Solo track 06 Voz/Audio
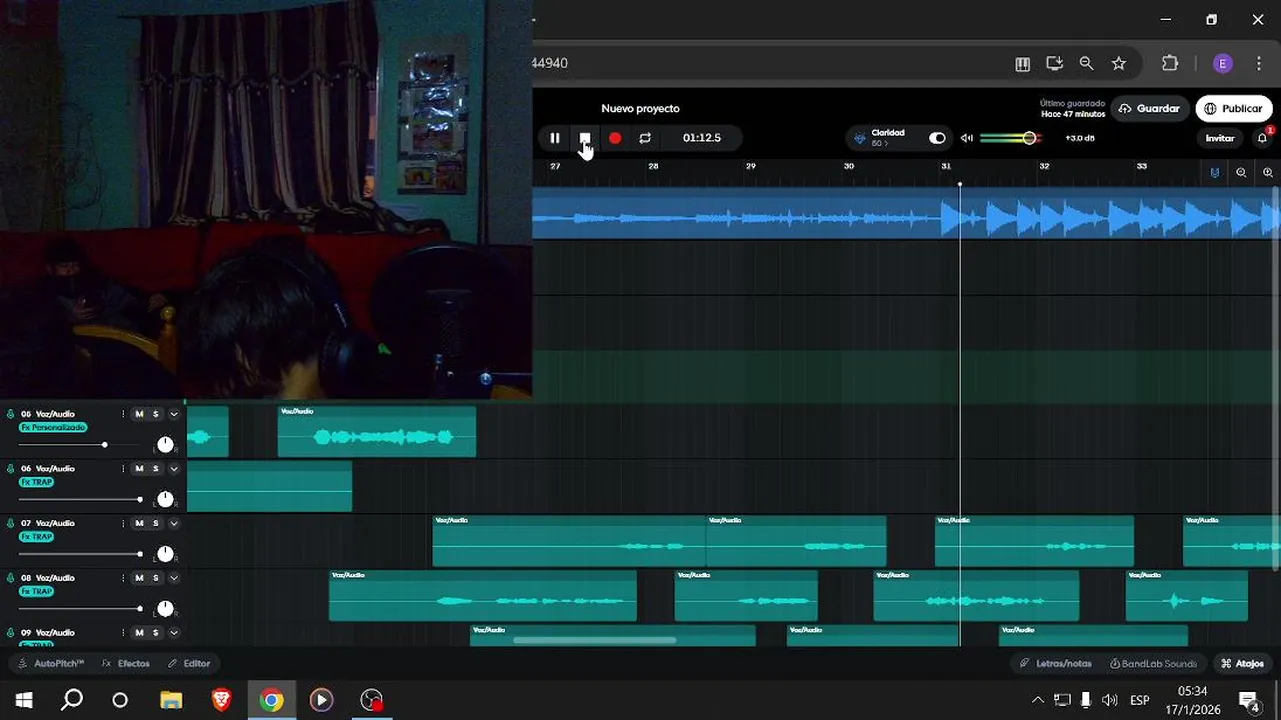The height and width of the screenshot is (720, 1281). pos(156,469)
